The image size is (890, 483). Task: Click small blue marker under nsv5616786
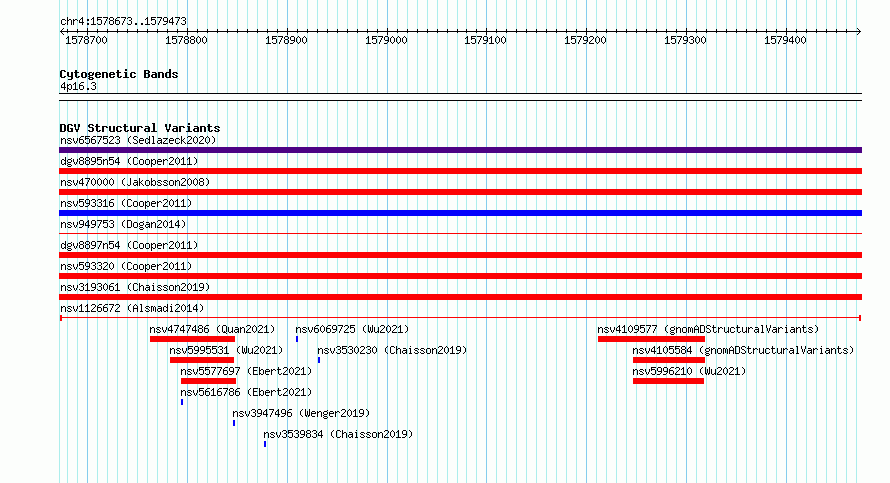[182, 402]
